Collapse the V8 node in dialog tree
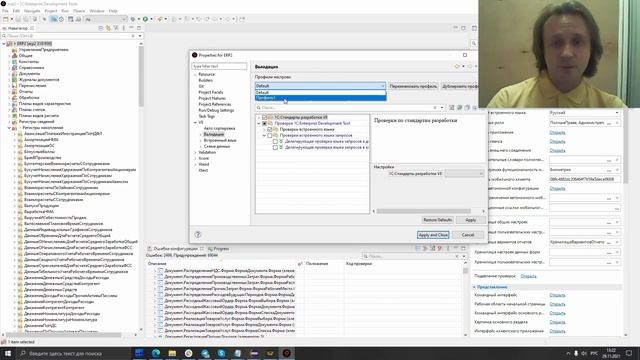Screen dimensions: 640x360 pos(196,122)
